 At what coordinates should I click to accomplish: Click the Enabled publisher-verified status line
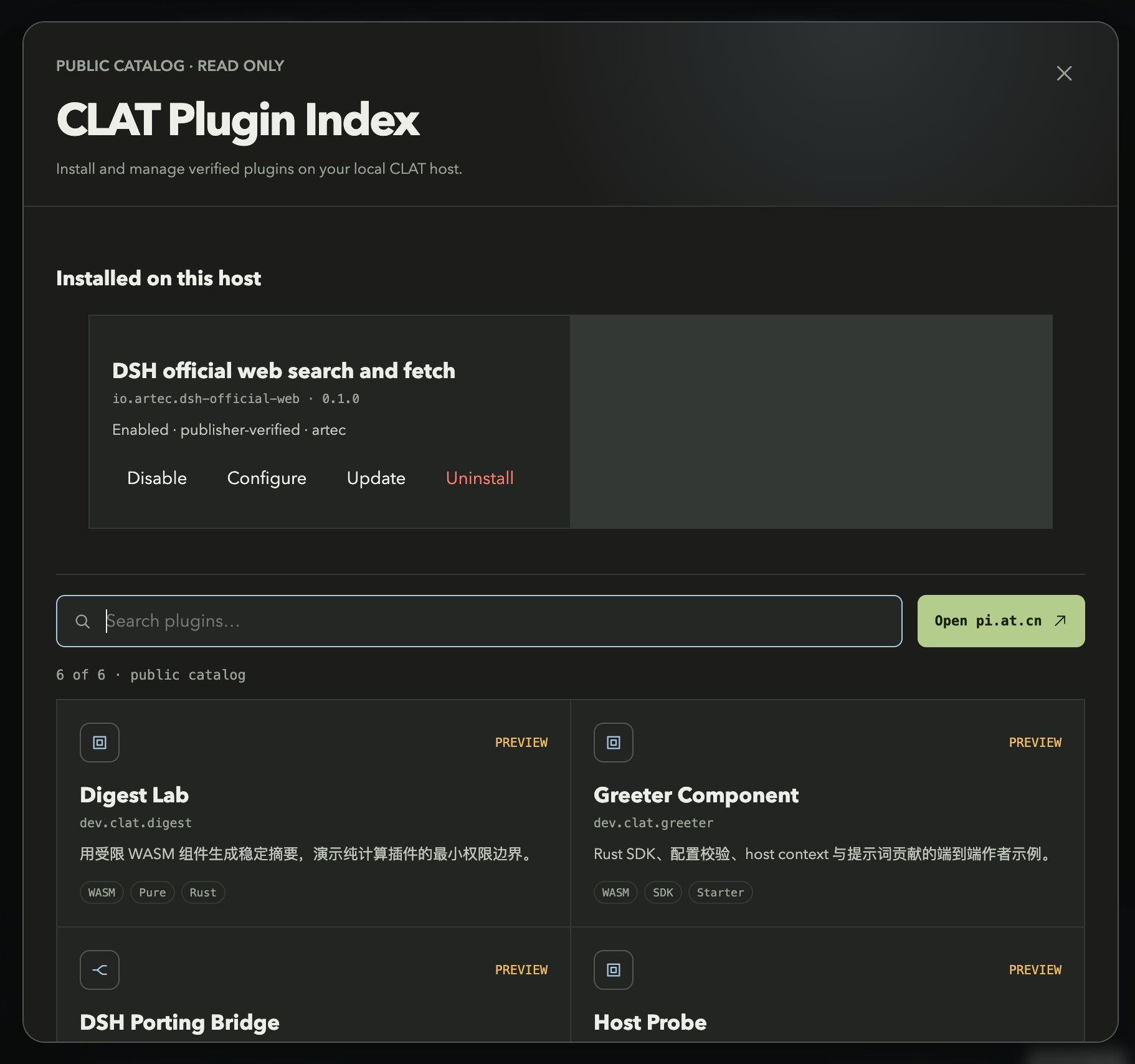(x=229, y=430)
